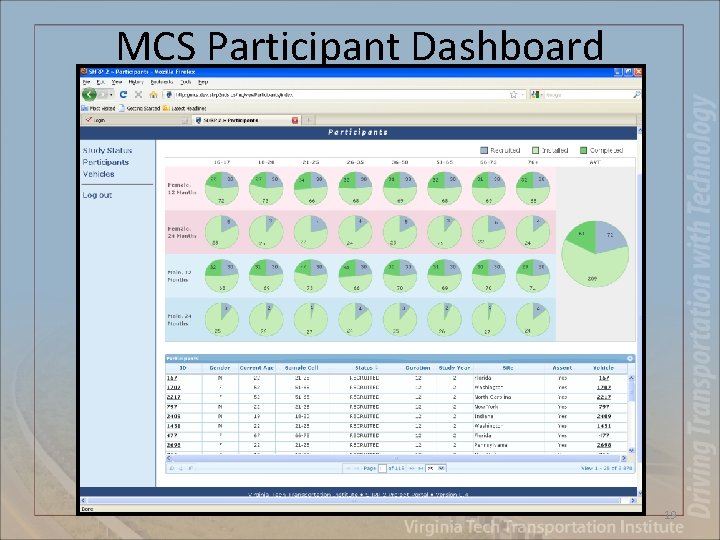Sort grid by Gender column header
This screenshot has height=540, width=720.
(219, 368)
